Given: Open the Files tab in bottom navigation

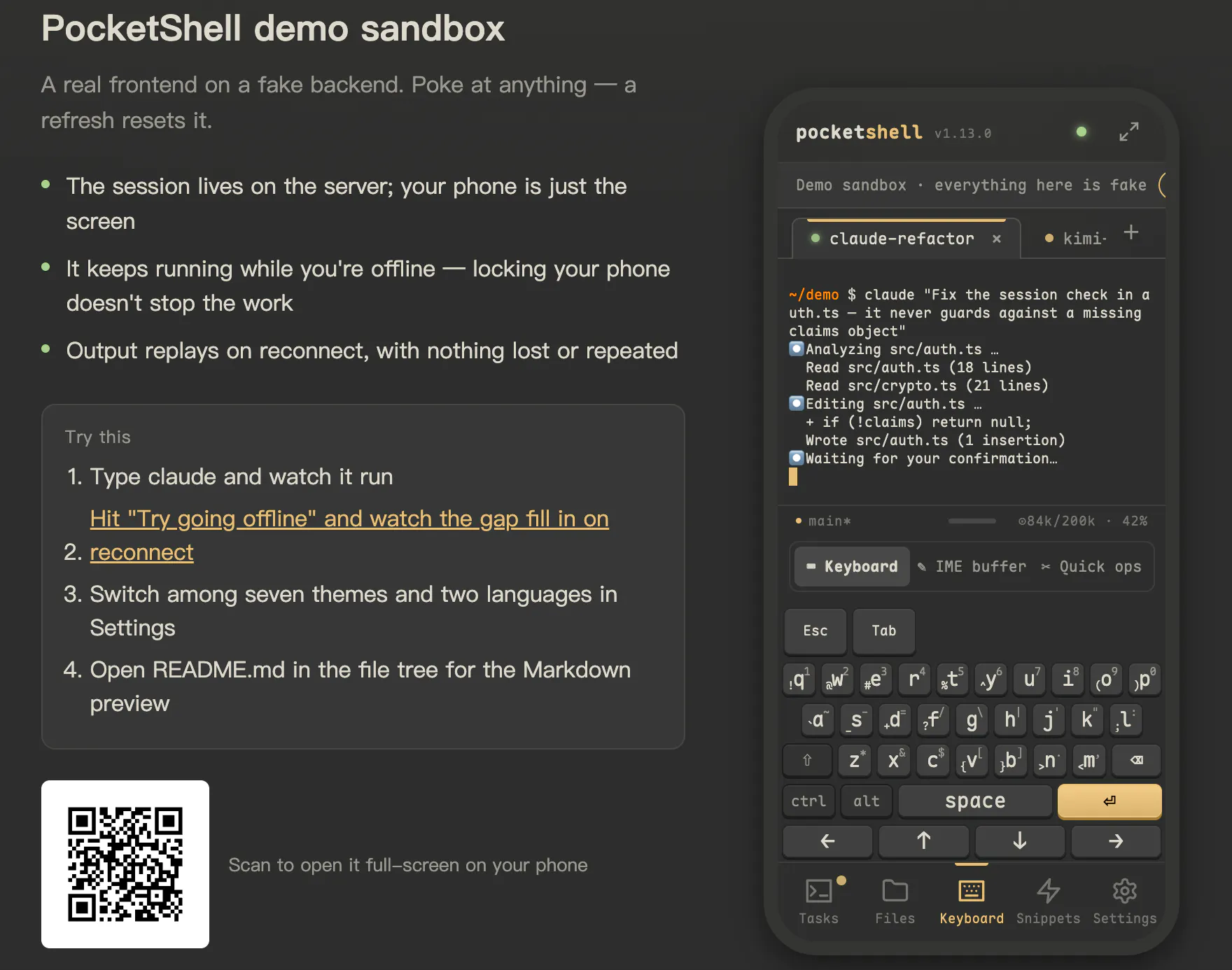Looking at the screenshot, I should click(895, 901).
